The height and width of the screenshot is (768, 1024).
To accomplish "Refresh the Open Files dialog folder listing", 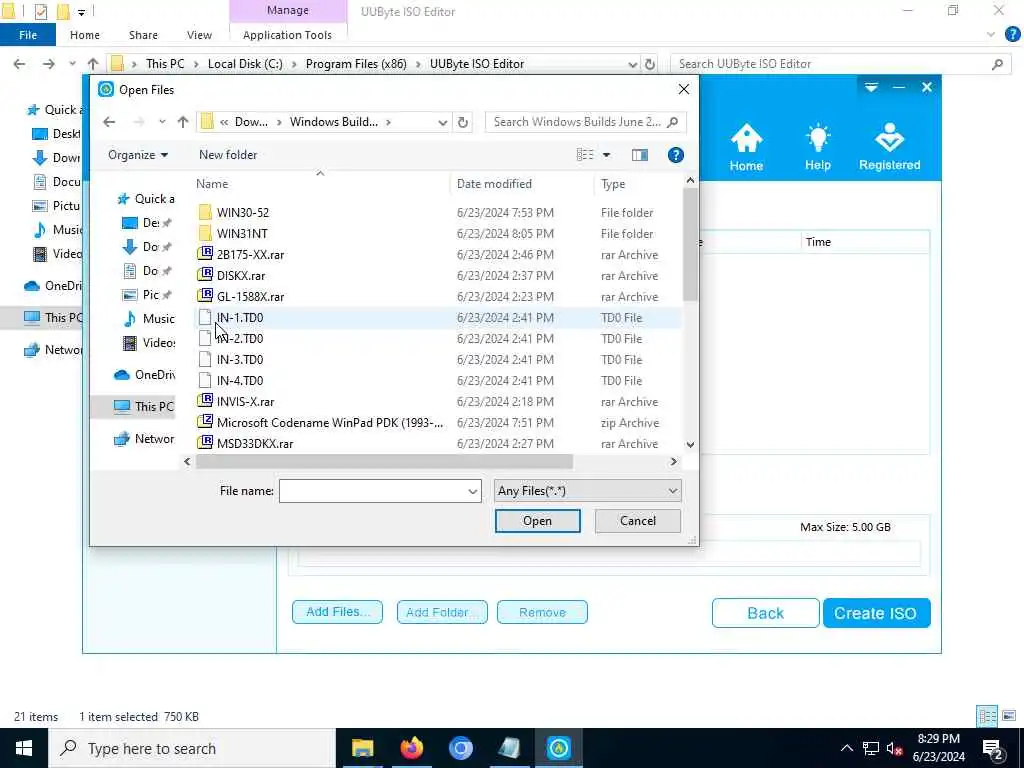I will tap(462, 121).
